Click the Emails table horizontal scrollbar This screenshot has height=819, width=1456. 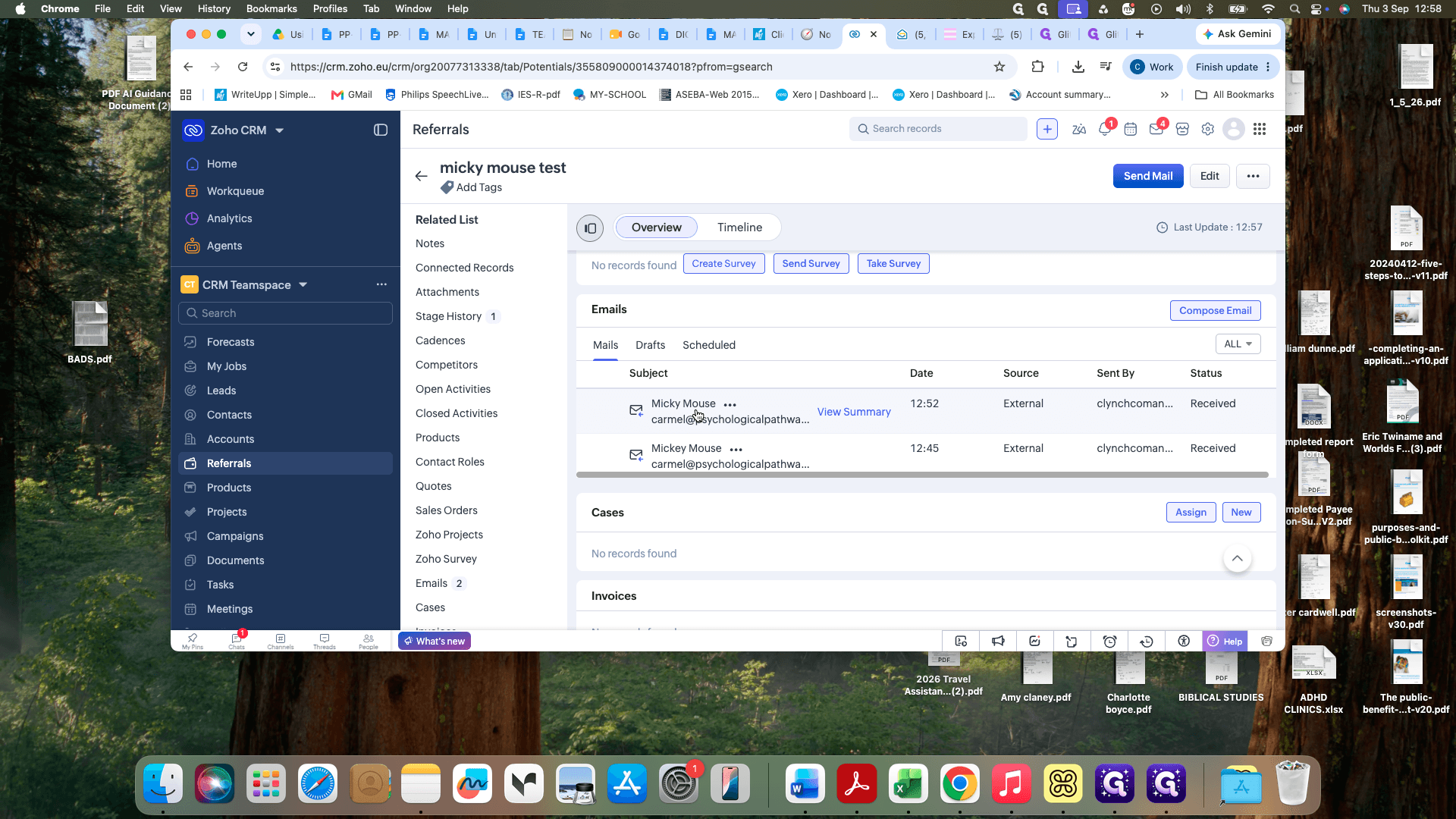point(922,475)
